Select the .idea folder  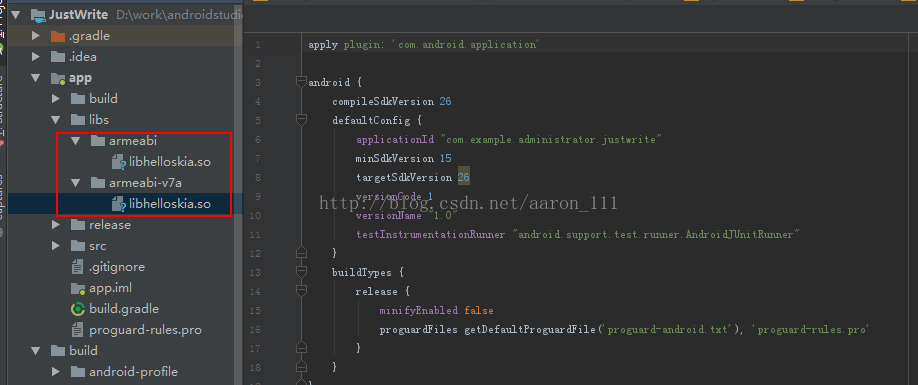pos(83,57)
